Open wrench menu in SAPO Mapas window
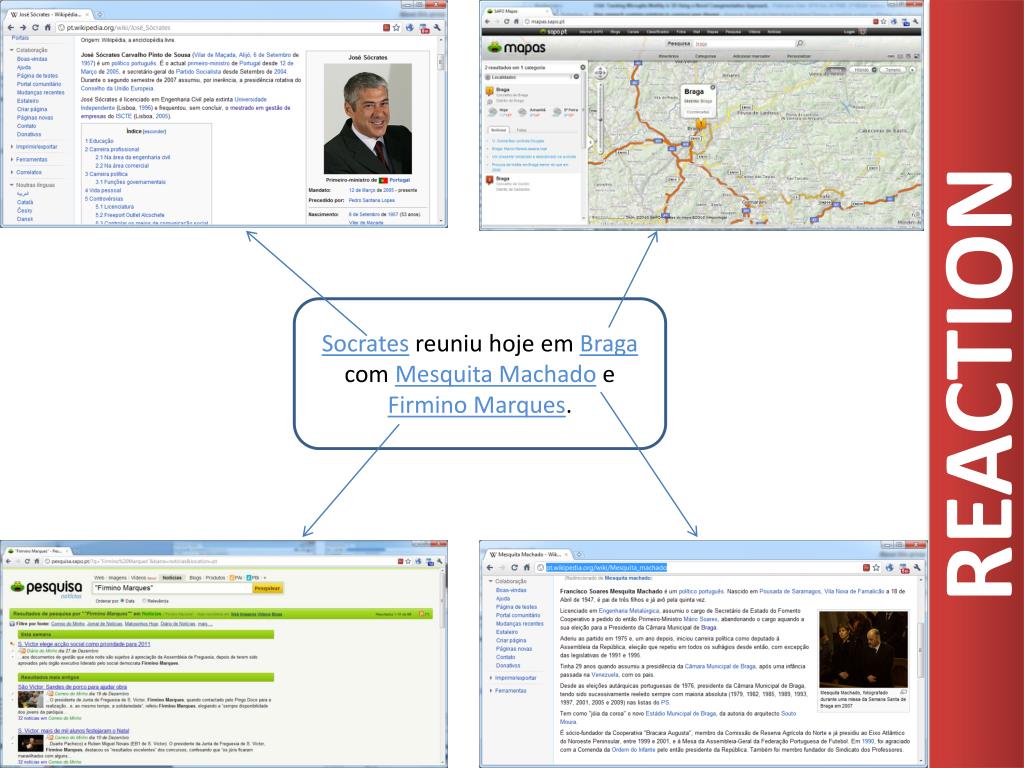 pos(916,22)
